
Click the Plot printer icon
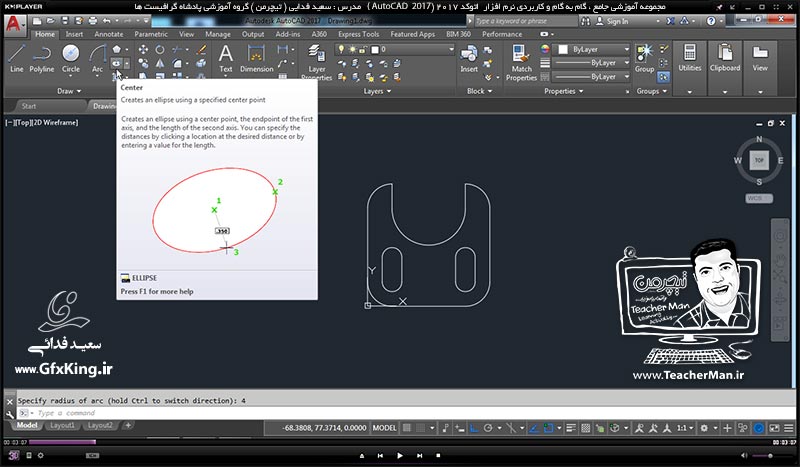pos(92,21)
